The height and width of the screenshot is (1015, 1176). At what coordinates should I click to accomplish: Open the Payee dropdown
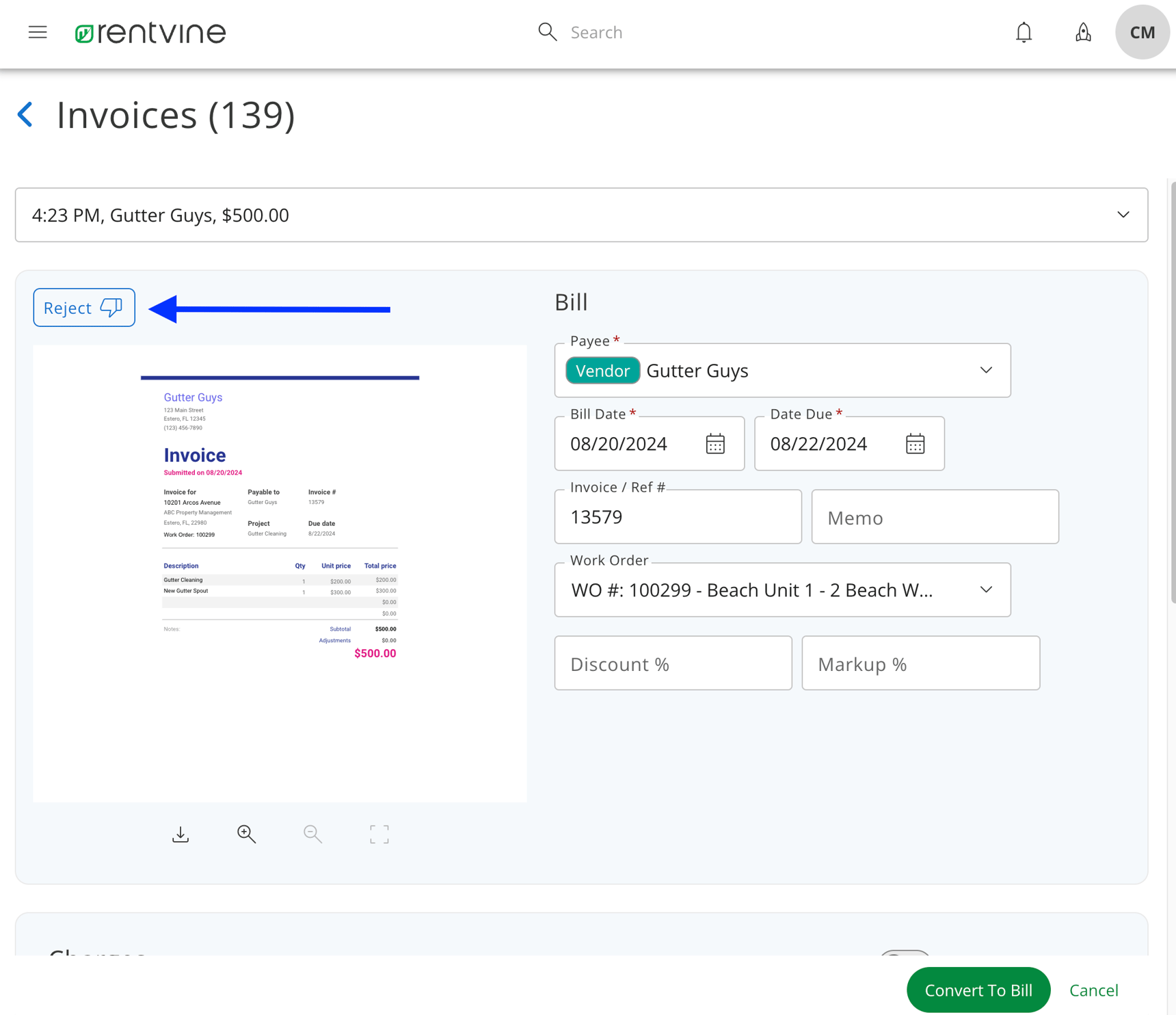coord(986,370)
